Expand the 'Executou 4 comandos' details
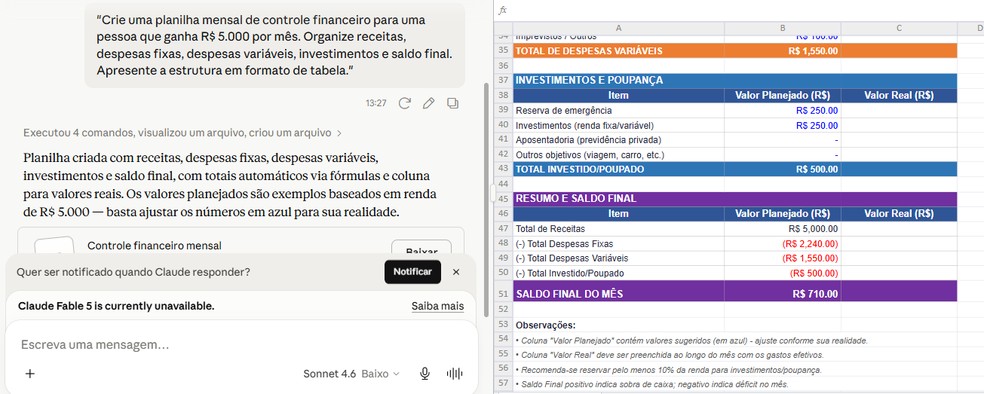This screenshot has height=394, width=984. click(x=183, y=133)
